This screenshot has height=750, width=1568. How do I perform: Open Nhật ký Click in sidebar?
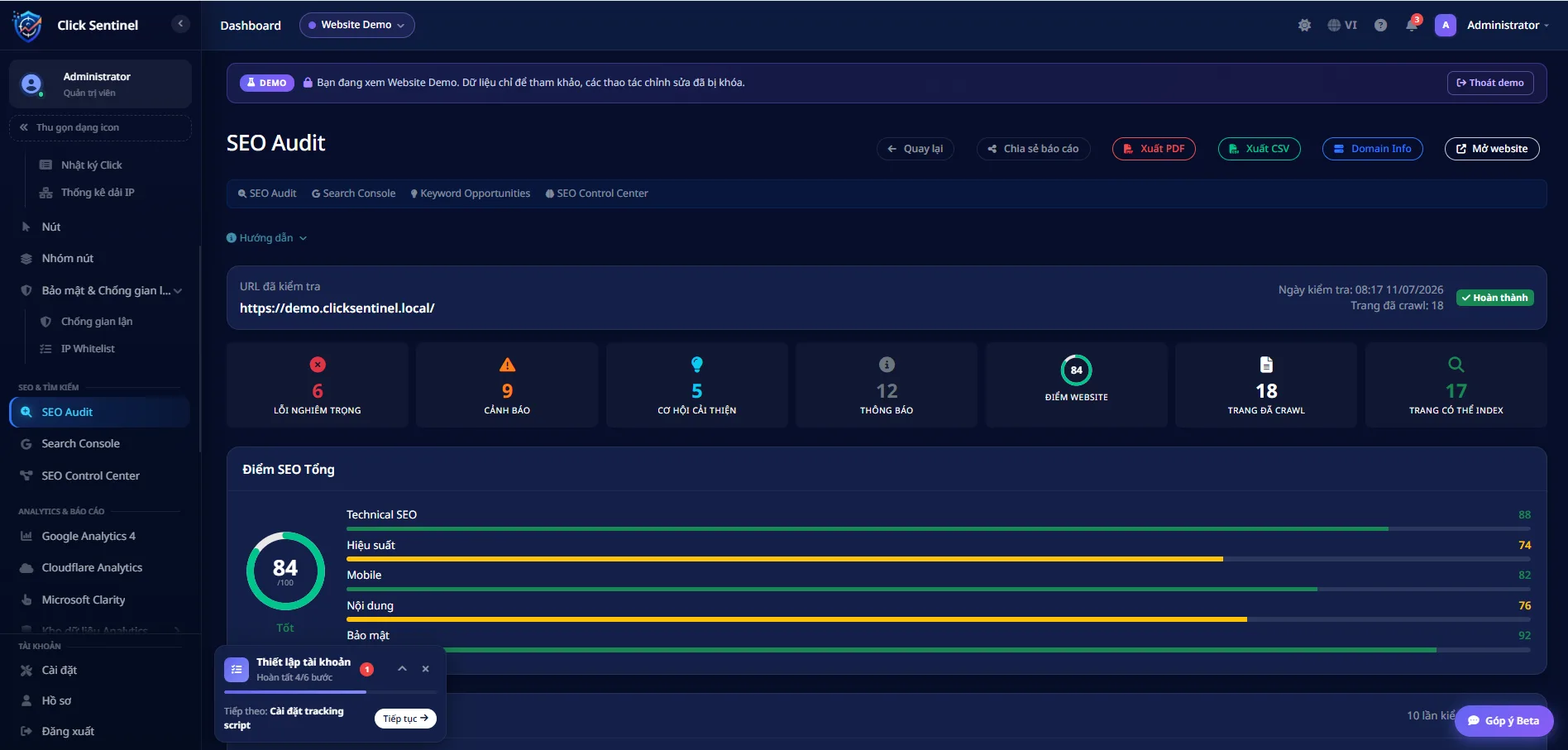point(91,165)
